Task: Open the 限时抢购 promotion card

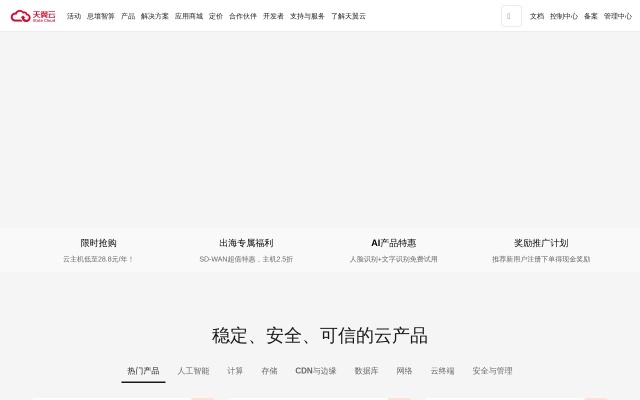Action: pyautogui.click(x=98, y=250)
